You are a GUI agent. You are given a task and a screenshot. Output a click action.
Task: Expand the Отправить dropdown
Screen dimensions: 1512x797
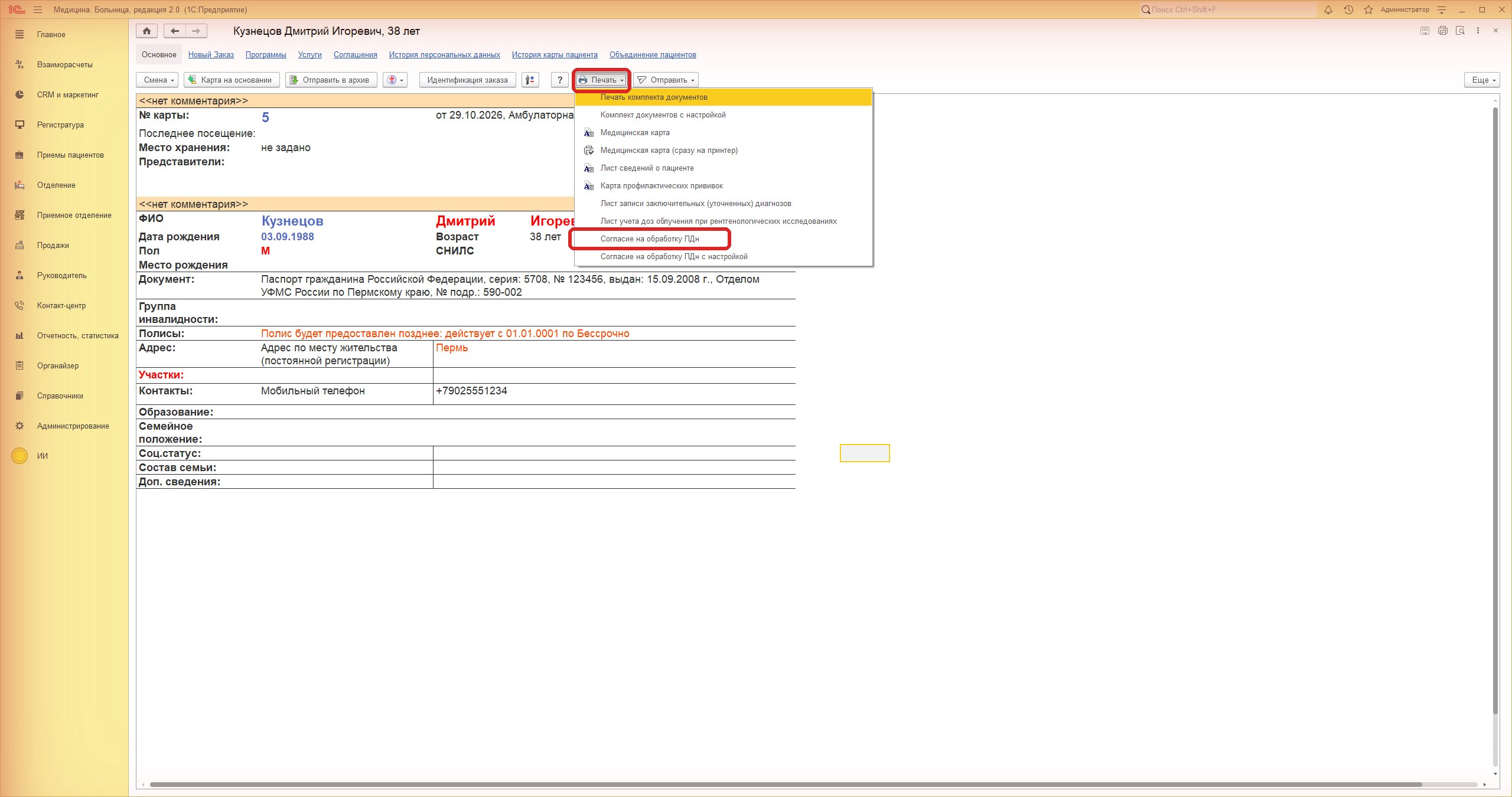tap(666, 80)
